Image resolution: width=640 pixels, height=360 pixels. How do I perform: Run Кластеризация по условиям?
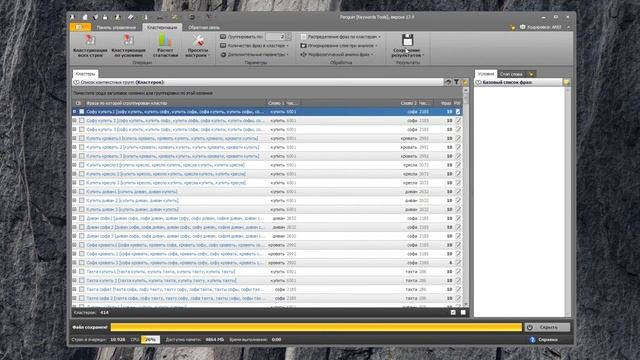[128, 45]
